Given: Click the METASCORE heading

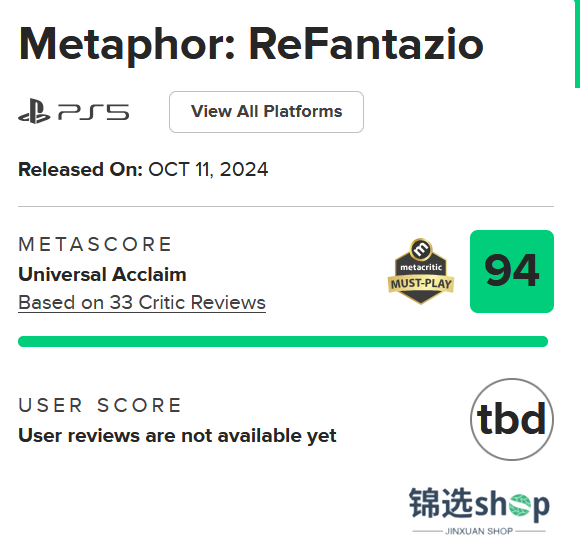Looking at the screenshot, I should (95, 245).
